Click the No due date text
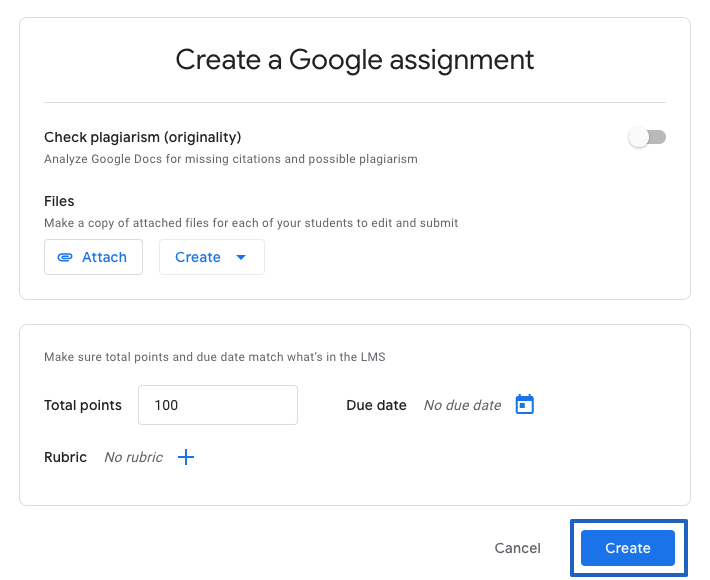 pos(462,405)
